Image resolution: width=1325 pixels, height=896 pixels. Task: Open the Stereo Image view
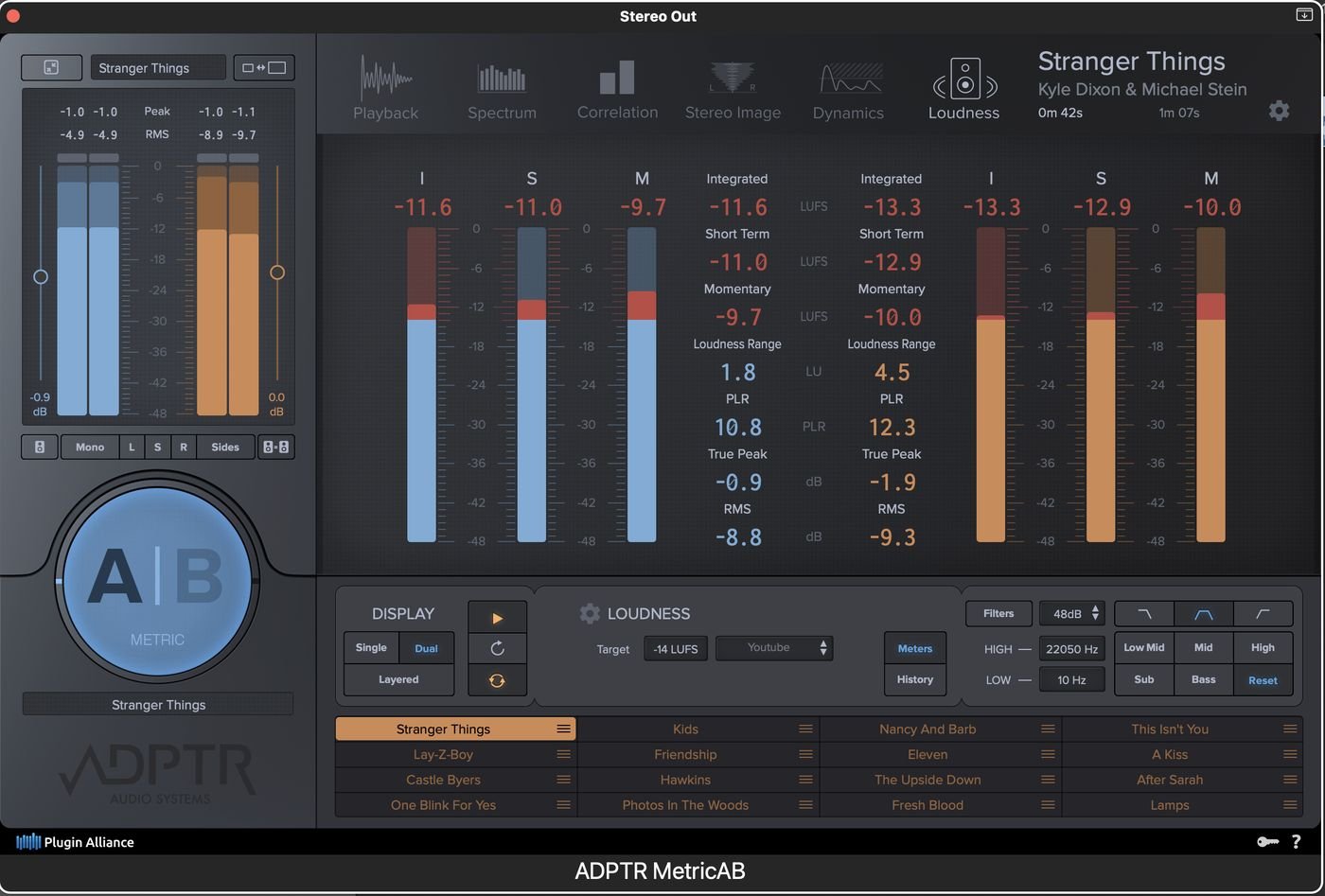coord(733,89)
